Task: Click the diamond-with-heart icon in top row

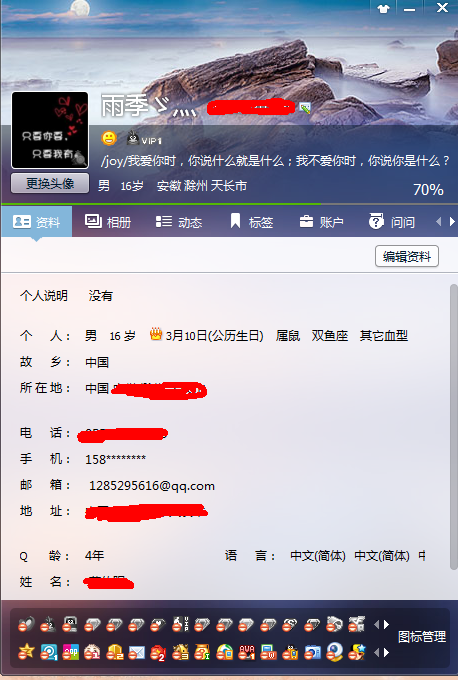Action: point(158,624)
